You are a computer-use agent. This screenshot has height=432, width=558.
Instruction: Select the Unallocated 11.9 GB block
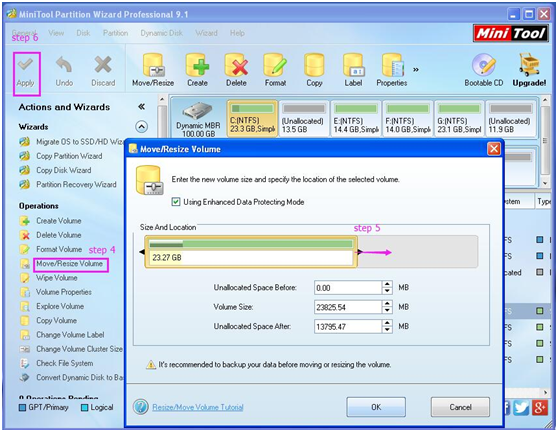pyautogui.click(x=511, y=118)
